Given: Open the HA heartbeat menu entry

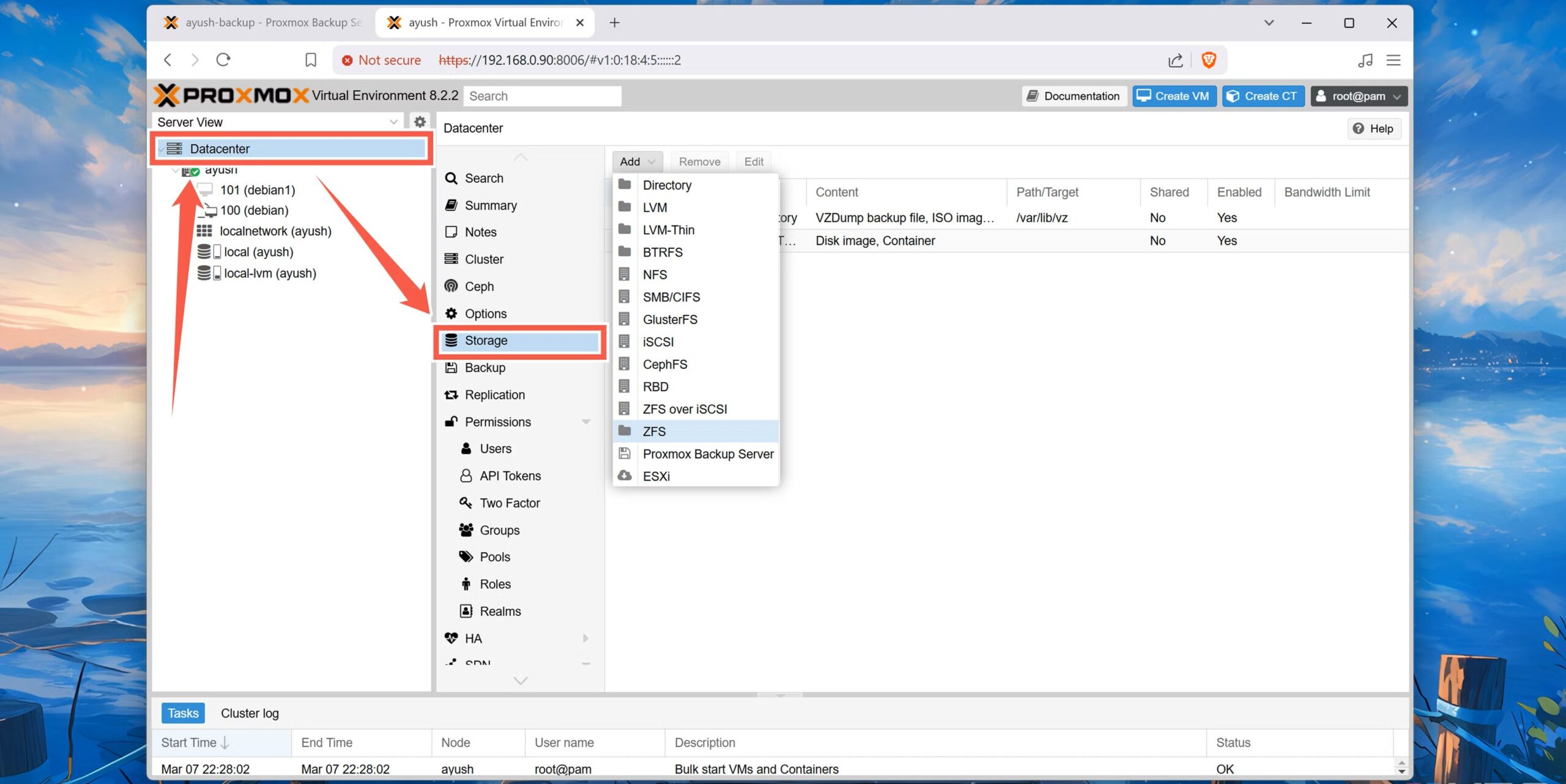Looking at the screenshot, I should pos(473,638).
